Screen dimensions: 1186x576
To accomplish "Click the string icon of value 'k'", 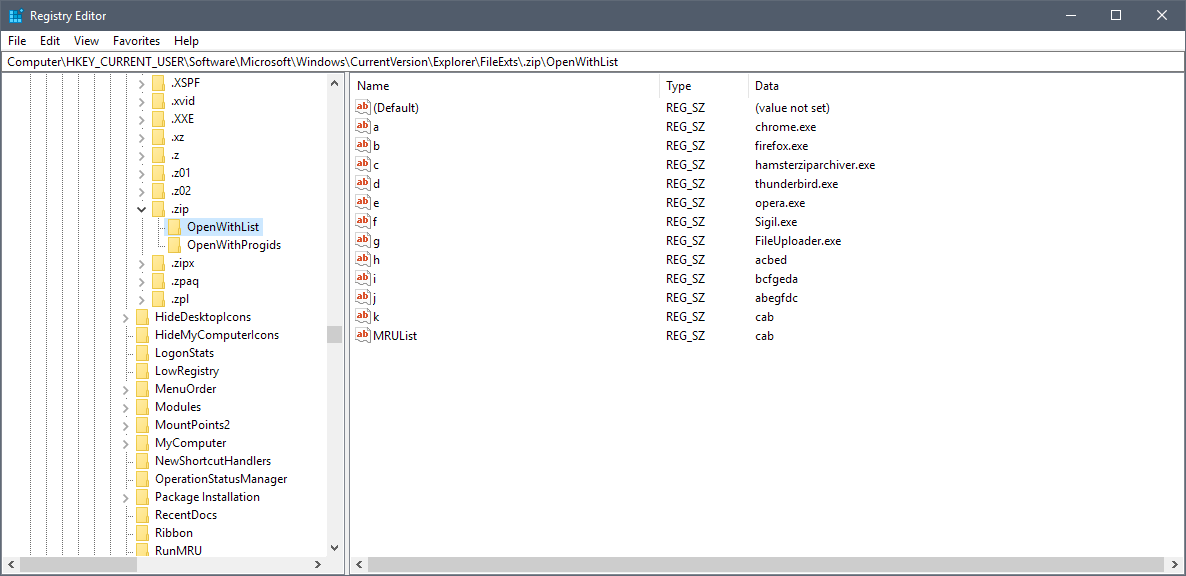I will pos(363,316).
